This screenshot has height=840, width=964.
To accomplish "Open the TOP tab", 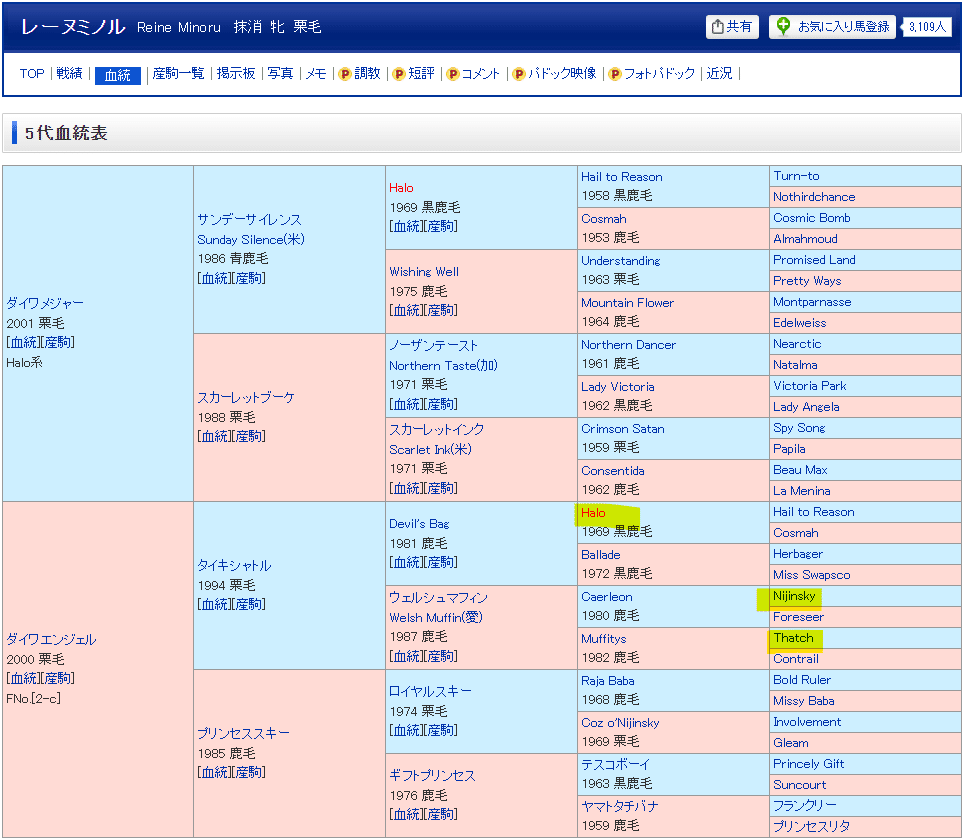I will (x=32, y=74).
